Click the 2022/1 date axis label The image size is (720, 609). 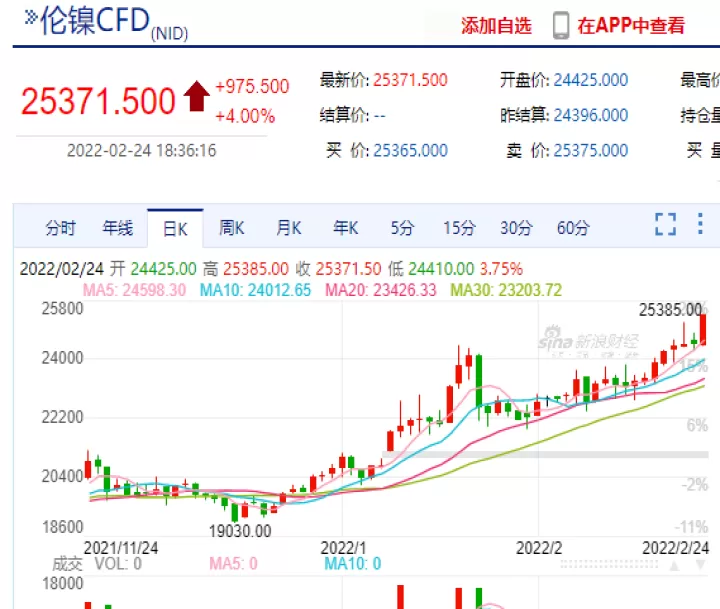coord(343,548)
